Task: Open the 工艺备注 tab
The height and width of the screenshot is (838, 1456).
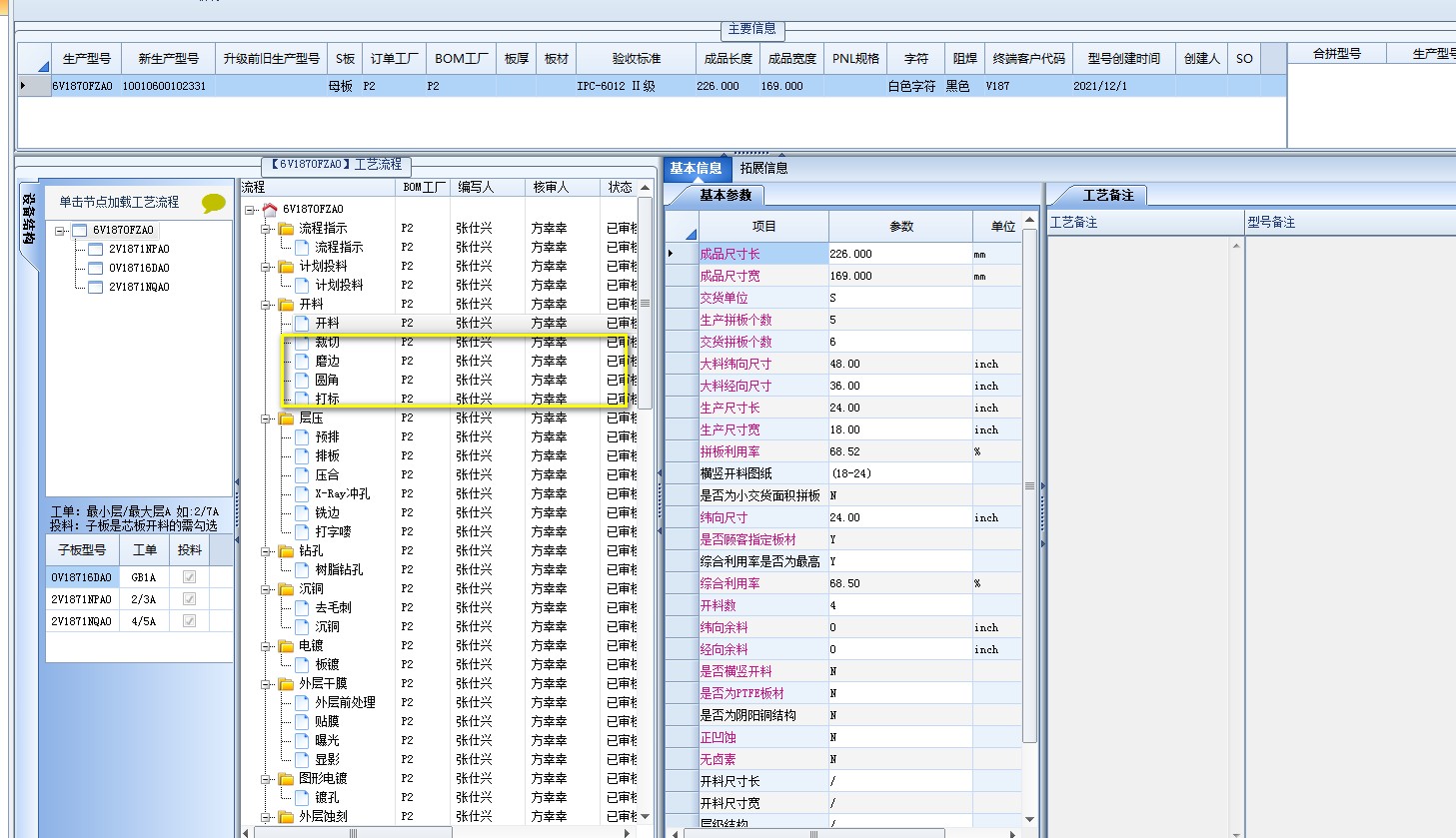Action: point(1107,195)
